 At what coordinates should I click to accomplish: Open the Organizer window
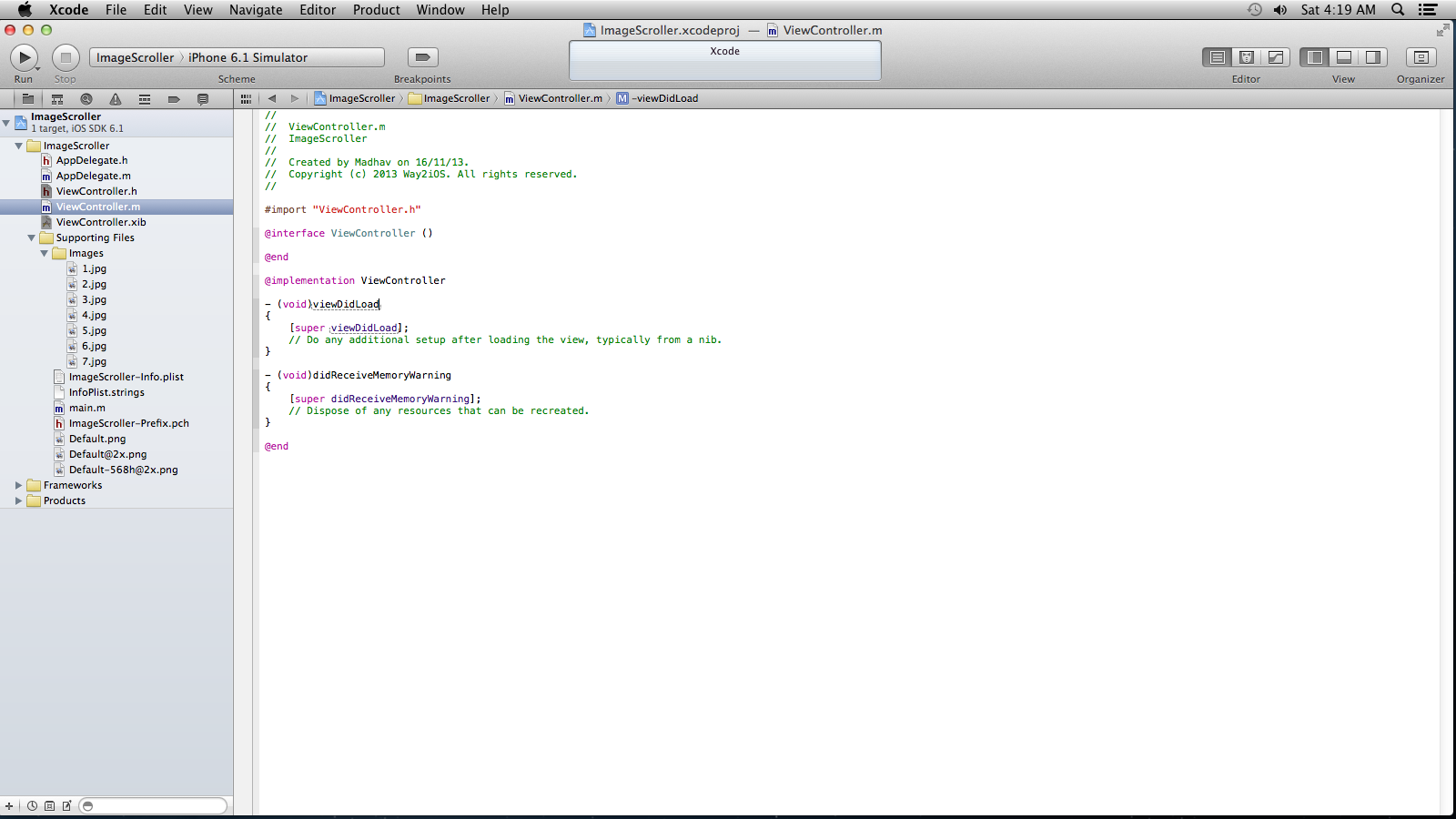(x=1421, y=57)
